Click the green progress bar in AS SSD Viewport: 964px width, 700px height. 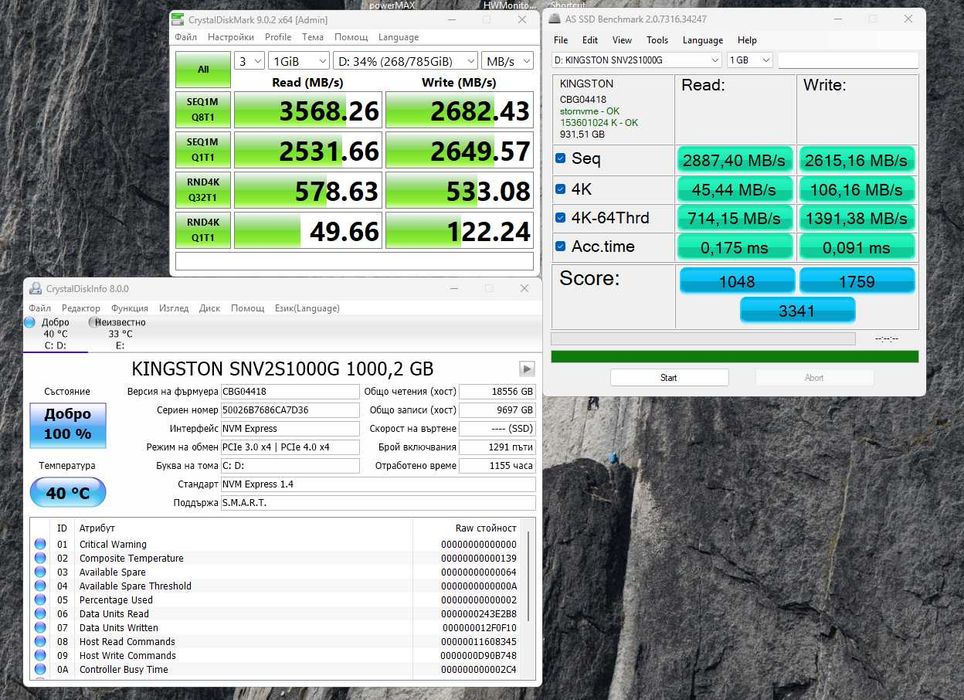pos(735,357)
